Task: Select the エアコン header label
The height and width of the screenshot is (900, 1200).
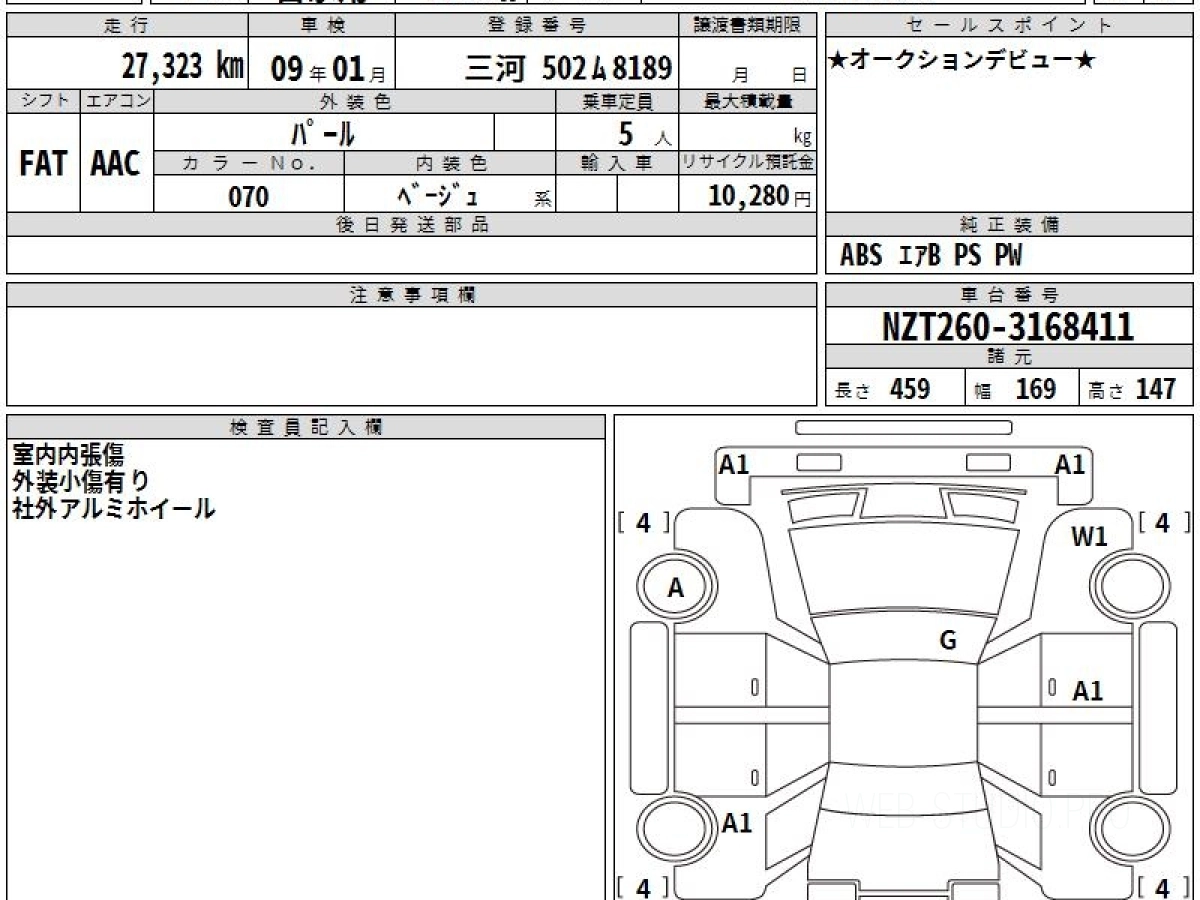Action: [117, 101]
